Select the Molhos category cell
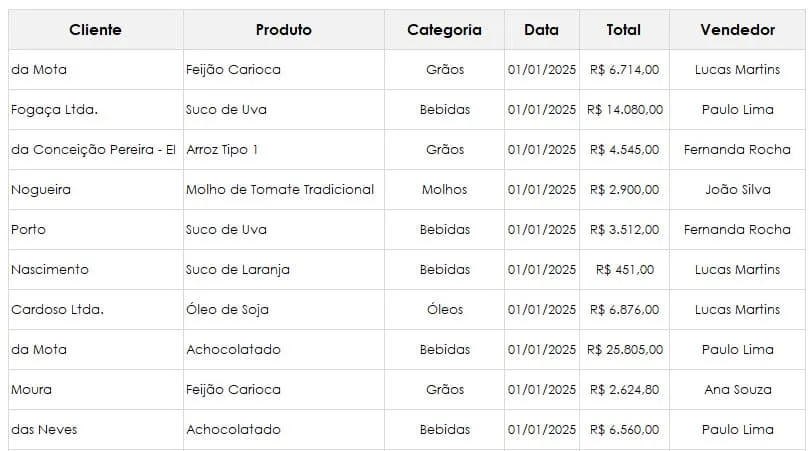The image size is (809, 451). tap(444, 189)
